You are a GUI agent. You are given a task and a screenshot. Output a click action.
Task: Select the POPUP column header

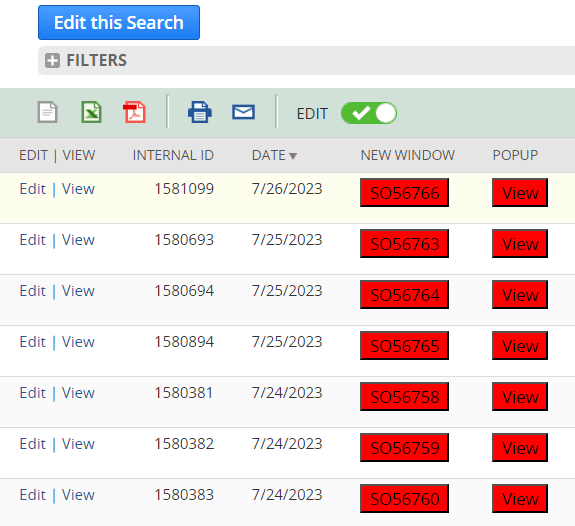click(515, 155)
